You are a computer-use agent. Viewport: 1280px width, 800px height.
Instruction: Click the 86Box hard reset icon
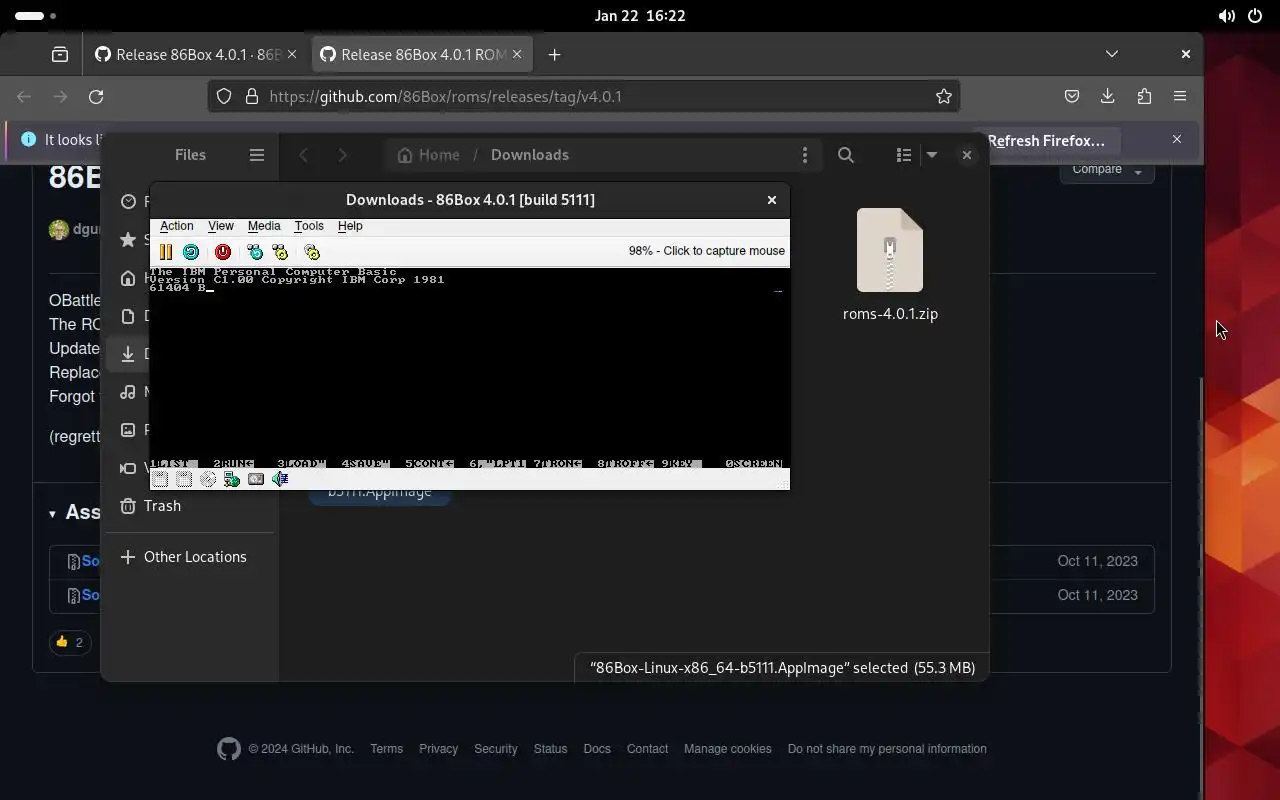tap(191, 252)
